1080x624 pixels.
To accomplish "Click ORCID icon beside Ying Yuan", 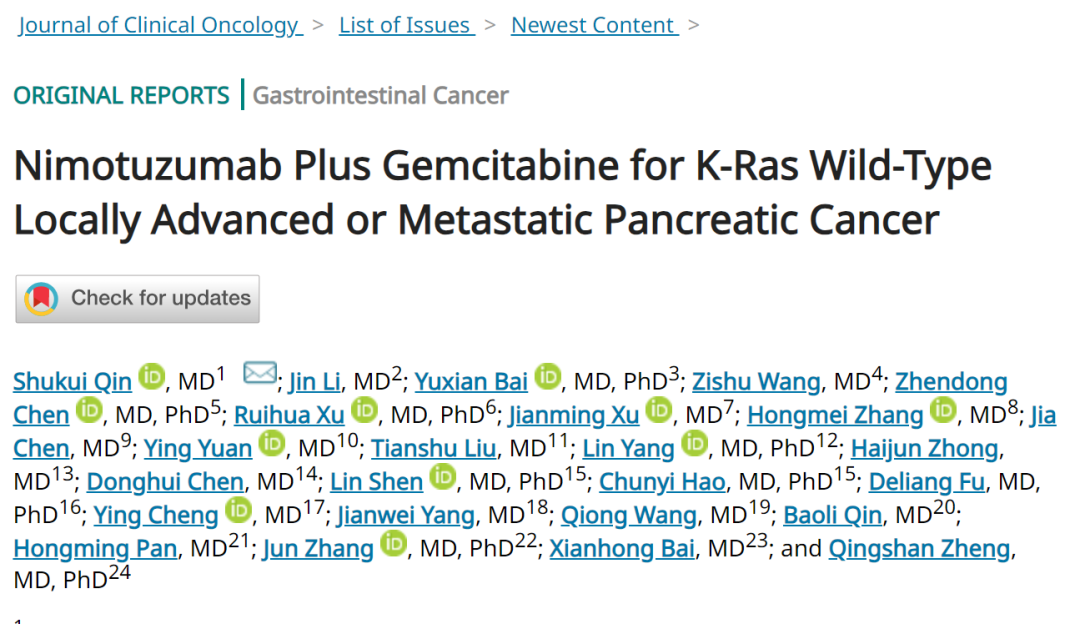I will (x=272, y=444).
